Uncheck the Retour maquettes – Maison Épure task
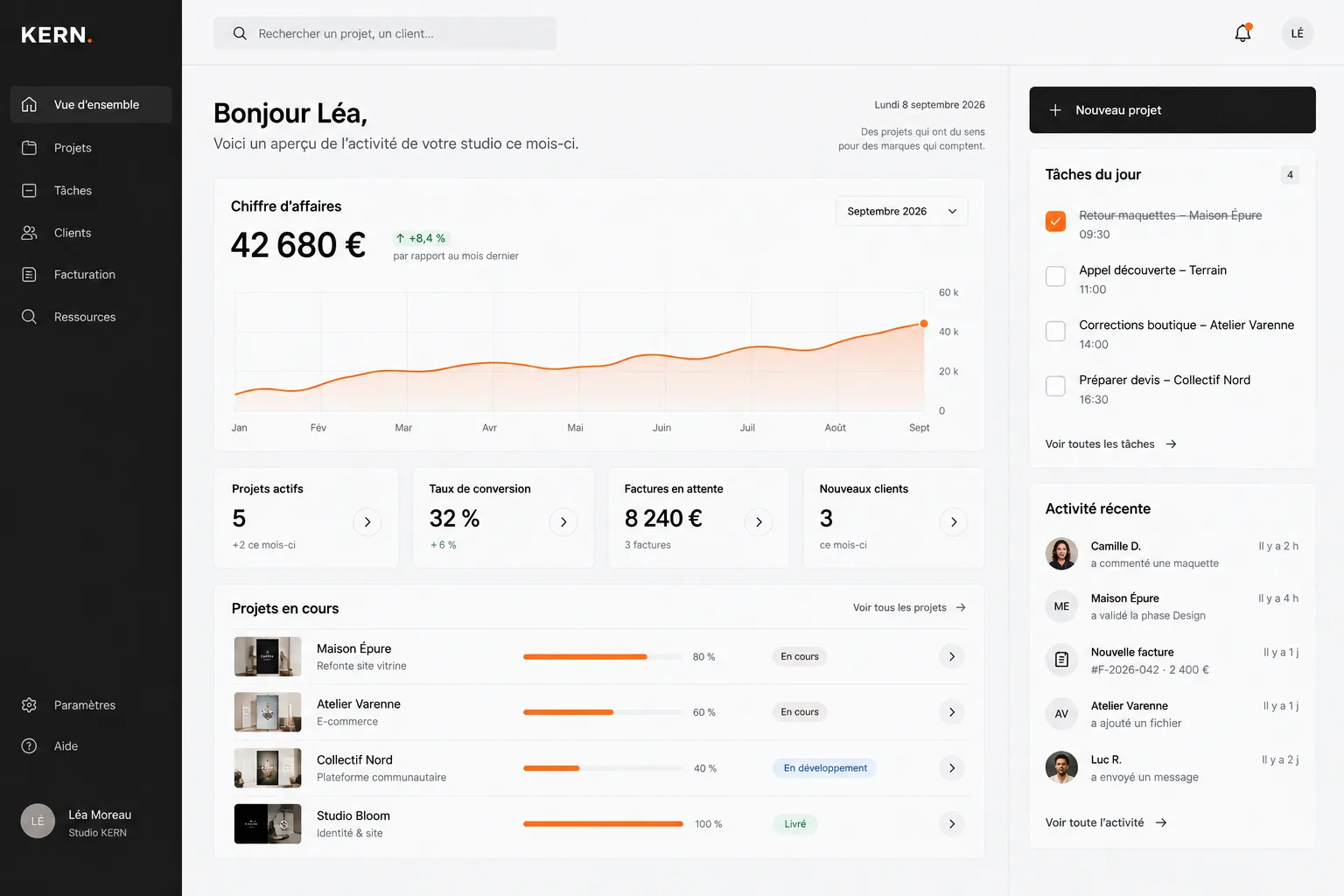 pyautogui.click(x=1056, y=221)
